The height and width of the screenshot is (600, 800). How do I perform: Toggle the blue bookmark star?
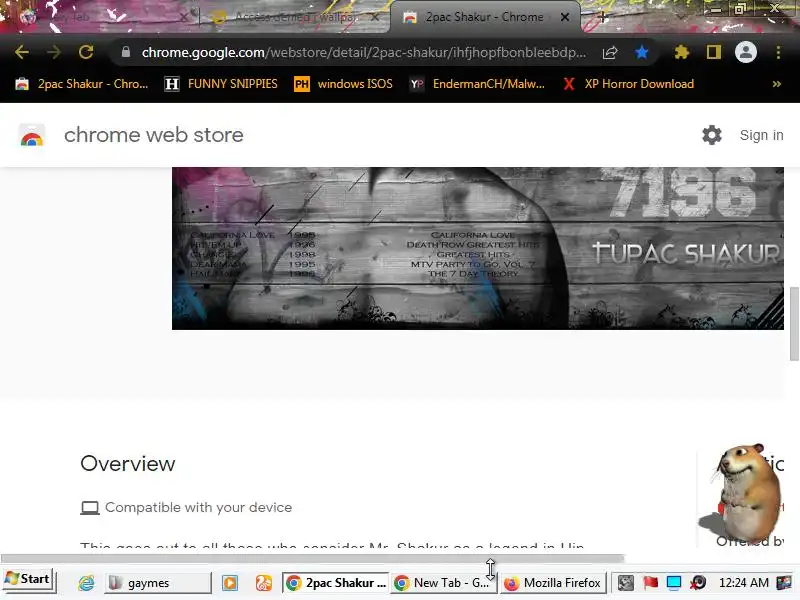click(x=642, y=52)
